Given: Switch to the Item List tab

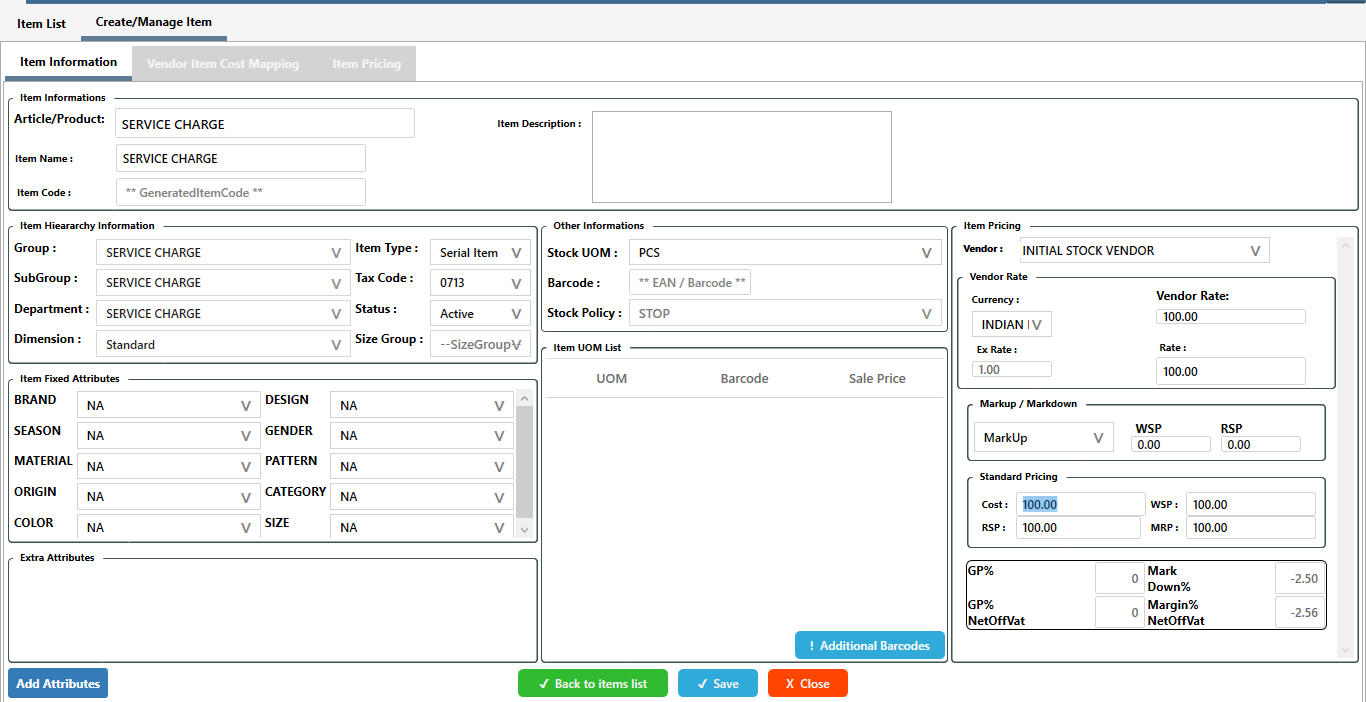Looking at the screenshot, I should pos(41,23).
